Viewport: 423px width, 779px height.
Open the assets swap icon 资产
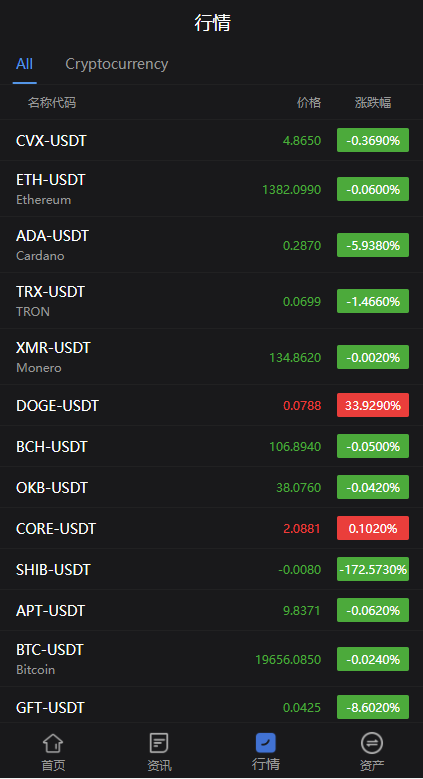pyautogui.click(x=371, y=743)
